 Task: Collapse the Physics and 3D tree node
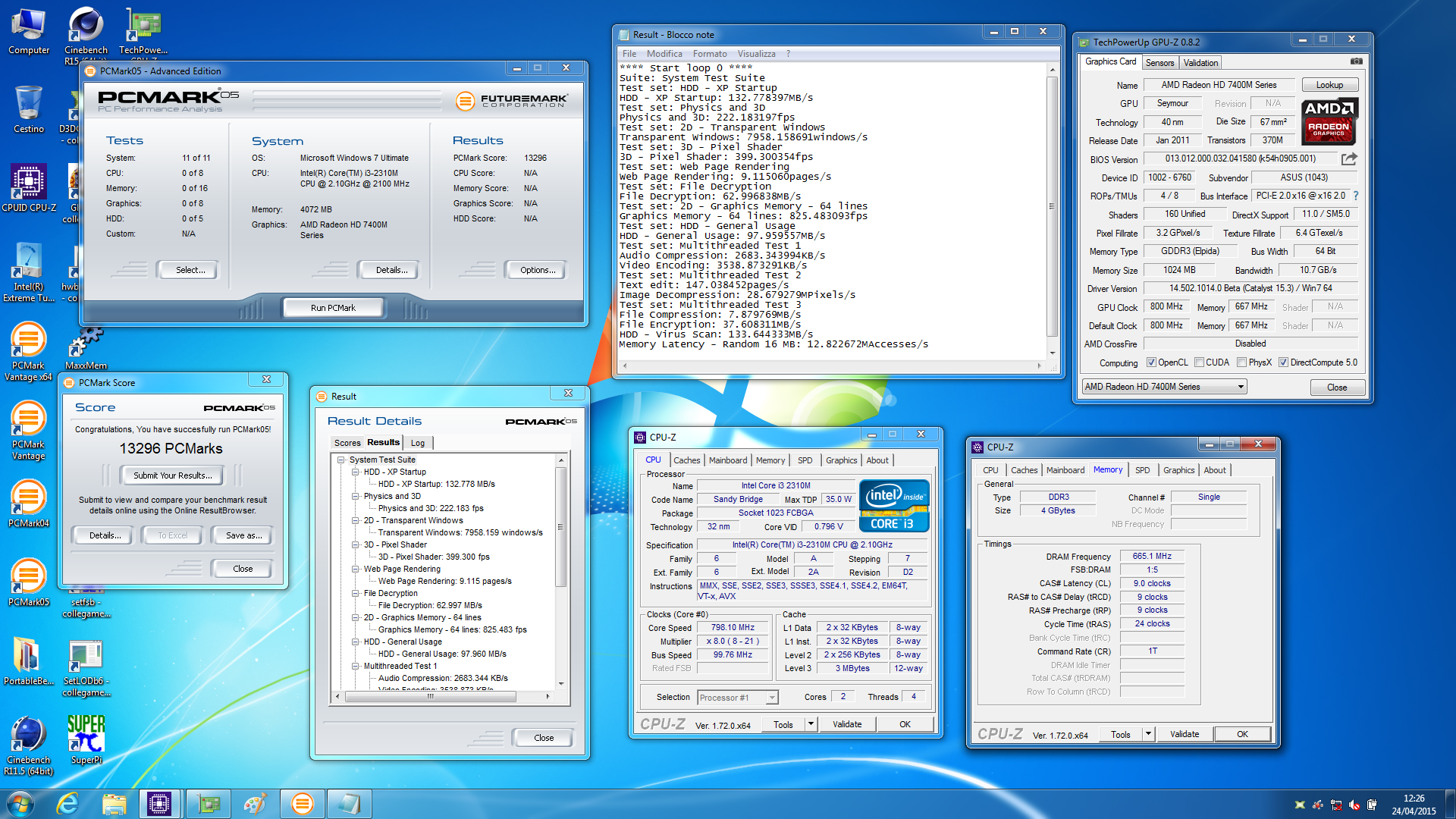pos(355,496)
